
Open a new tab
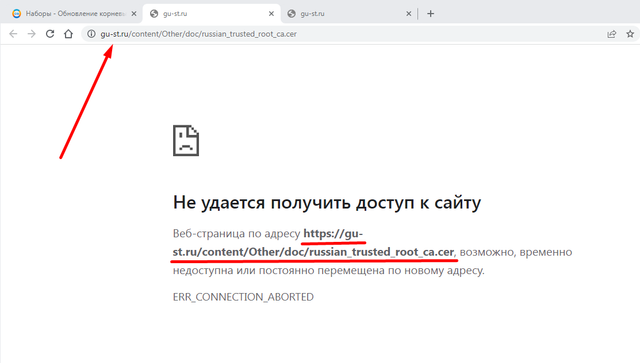[430, 13]
